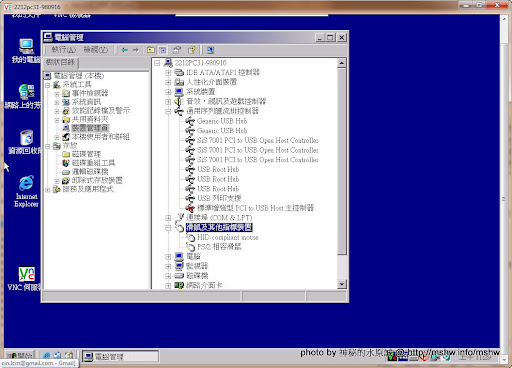
Task: Click the 效能記錄檔及警示 icon
Action: [66, 111]
